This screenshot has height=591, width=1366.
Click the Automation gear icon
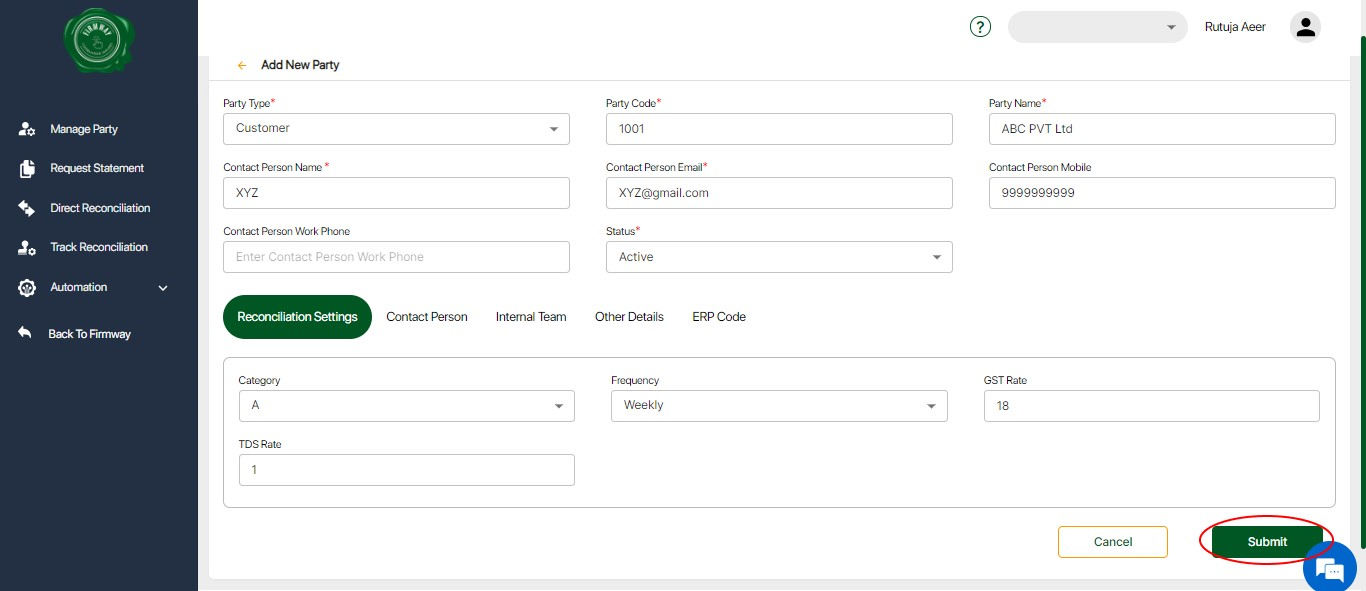click(28, 288)
